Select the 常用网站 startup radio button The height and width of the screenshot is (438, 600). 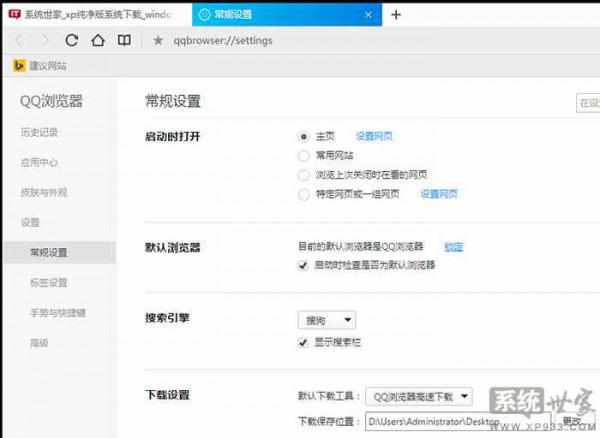(303, 156)
